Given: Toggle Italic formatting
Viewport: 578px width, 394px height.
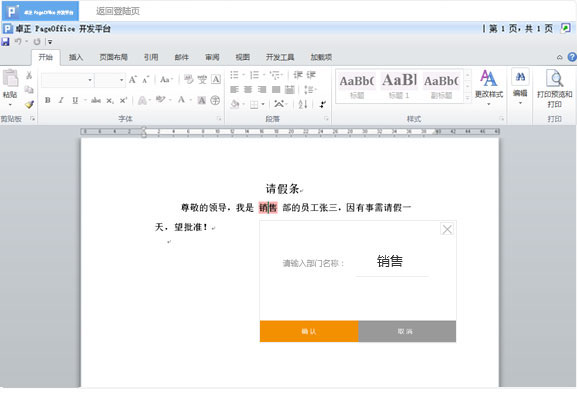Looking at the screenshot, I should 61,100.
